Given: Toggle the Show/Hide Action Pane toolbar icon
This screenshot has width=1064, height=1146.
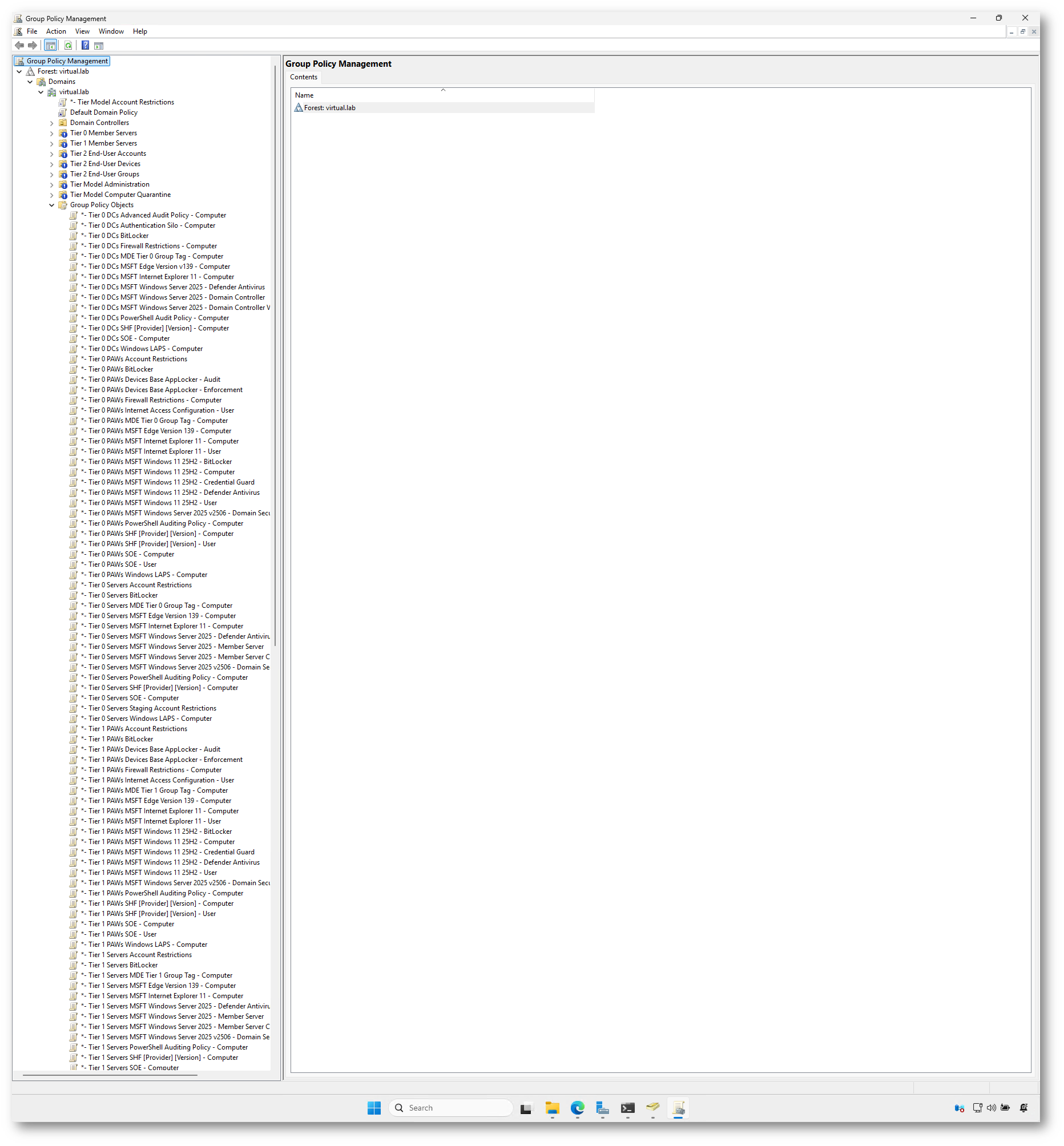Looking at the screenshot, I should tap(99, 46).
